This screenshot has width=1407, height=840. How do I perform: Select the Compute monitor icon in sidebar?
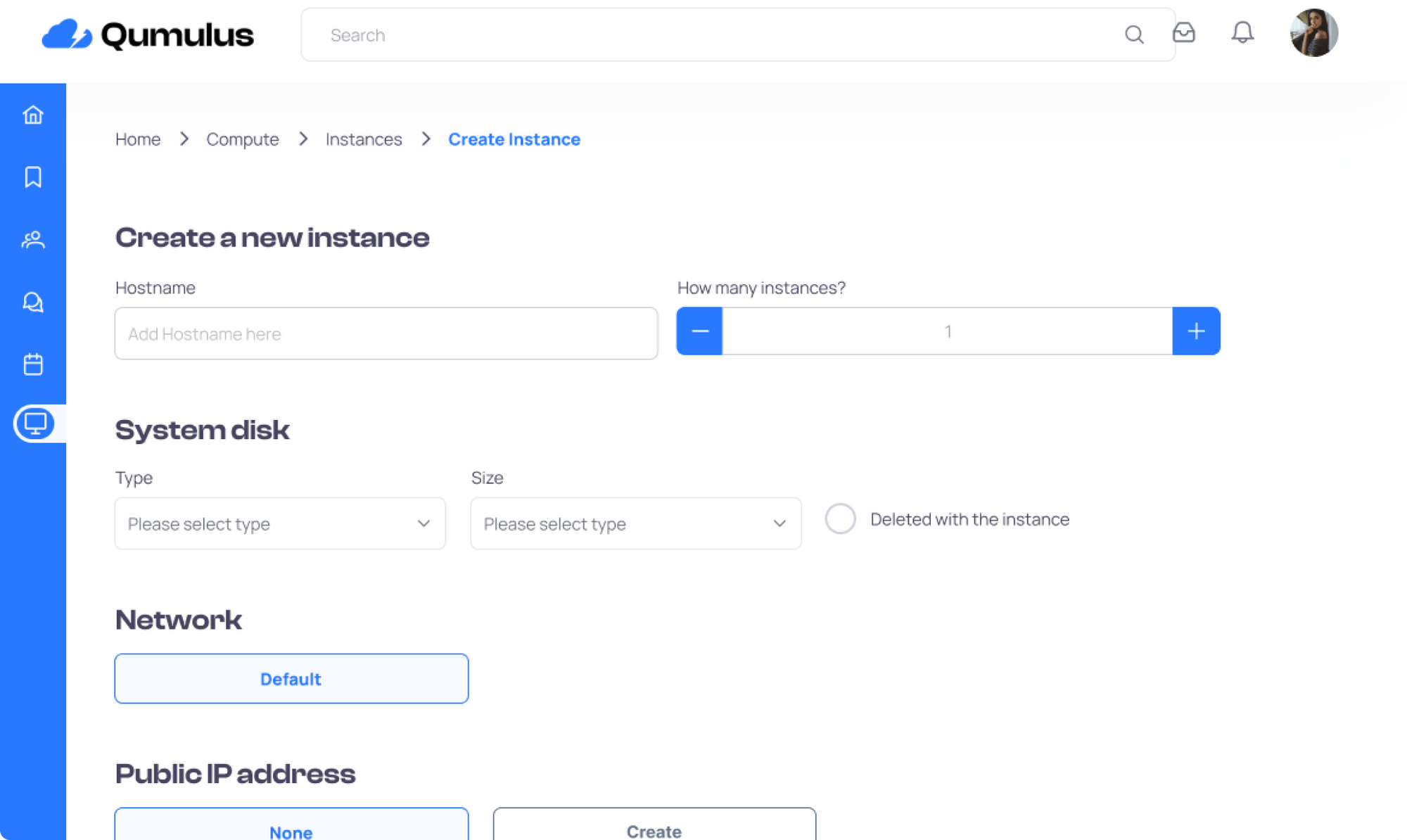(34, 424)
